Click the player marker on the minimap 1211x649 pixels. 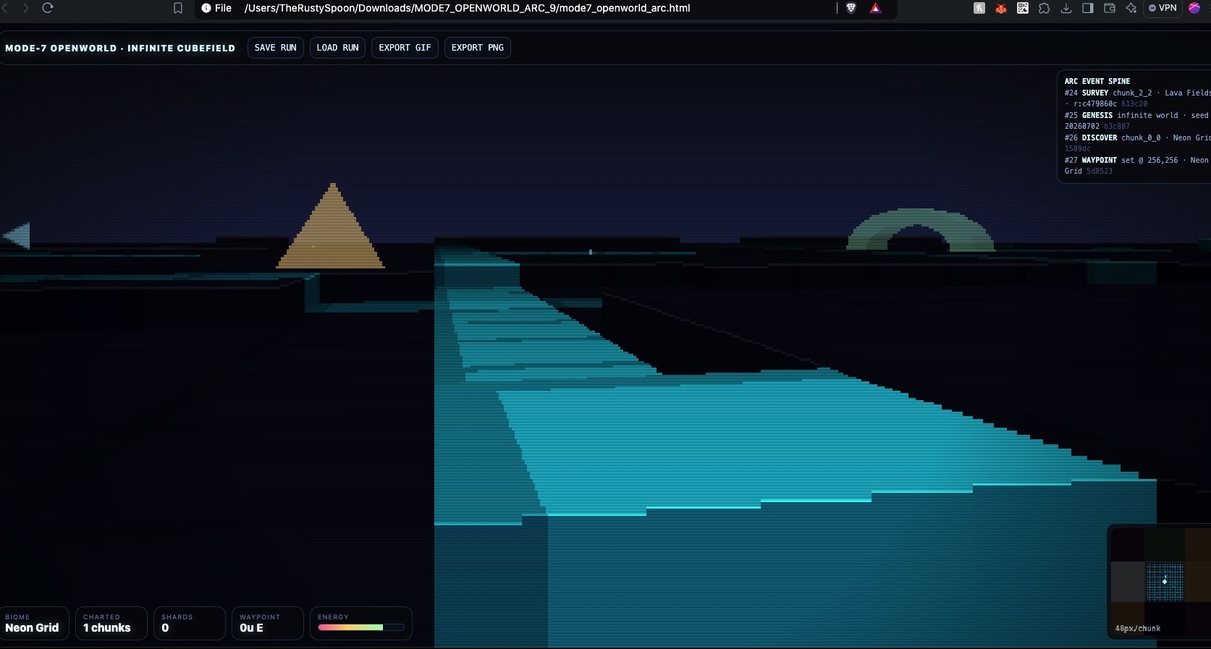pyautogui.click(x=1164, y=581)
